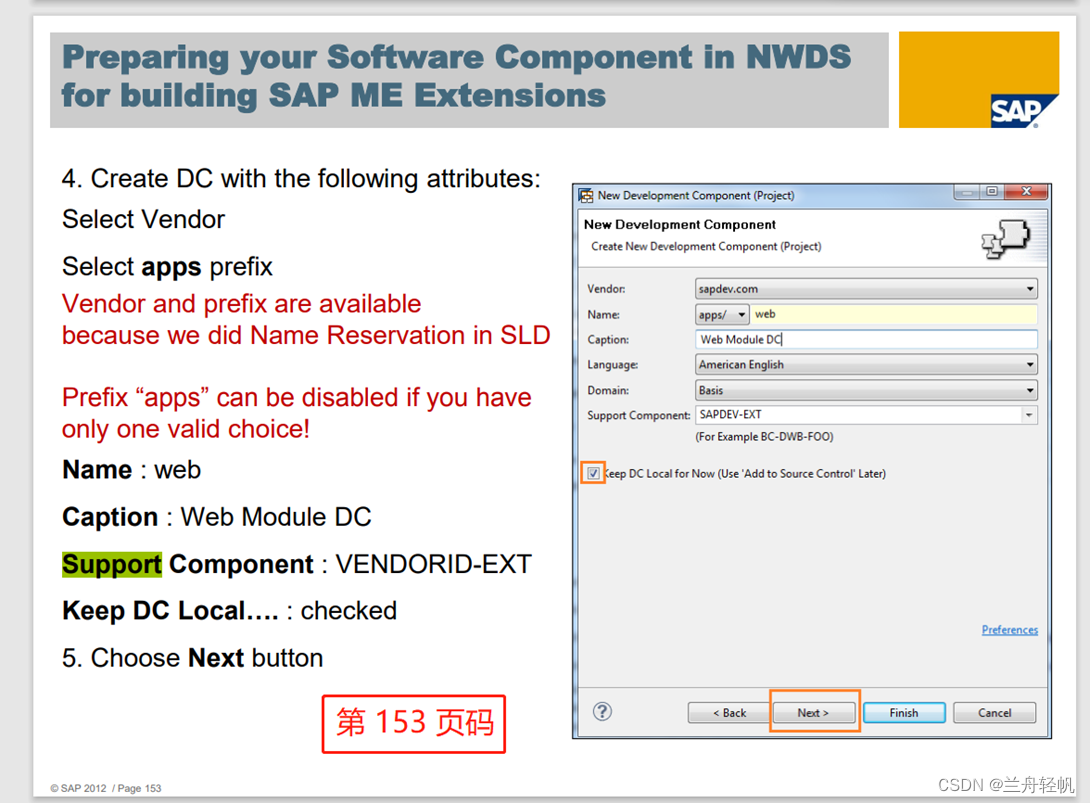1090x803 pixels.
Task: Click the Next button
Action: tap(814, 712)
